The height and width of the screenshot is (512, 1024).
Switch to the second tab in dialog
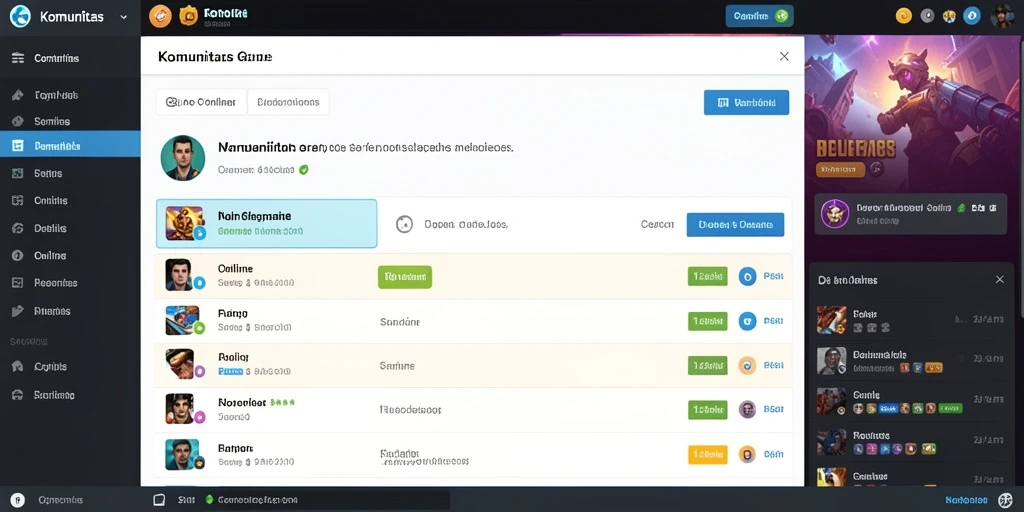(288, 103)
